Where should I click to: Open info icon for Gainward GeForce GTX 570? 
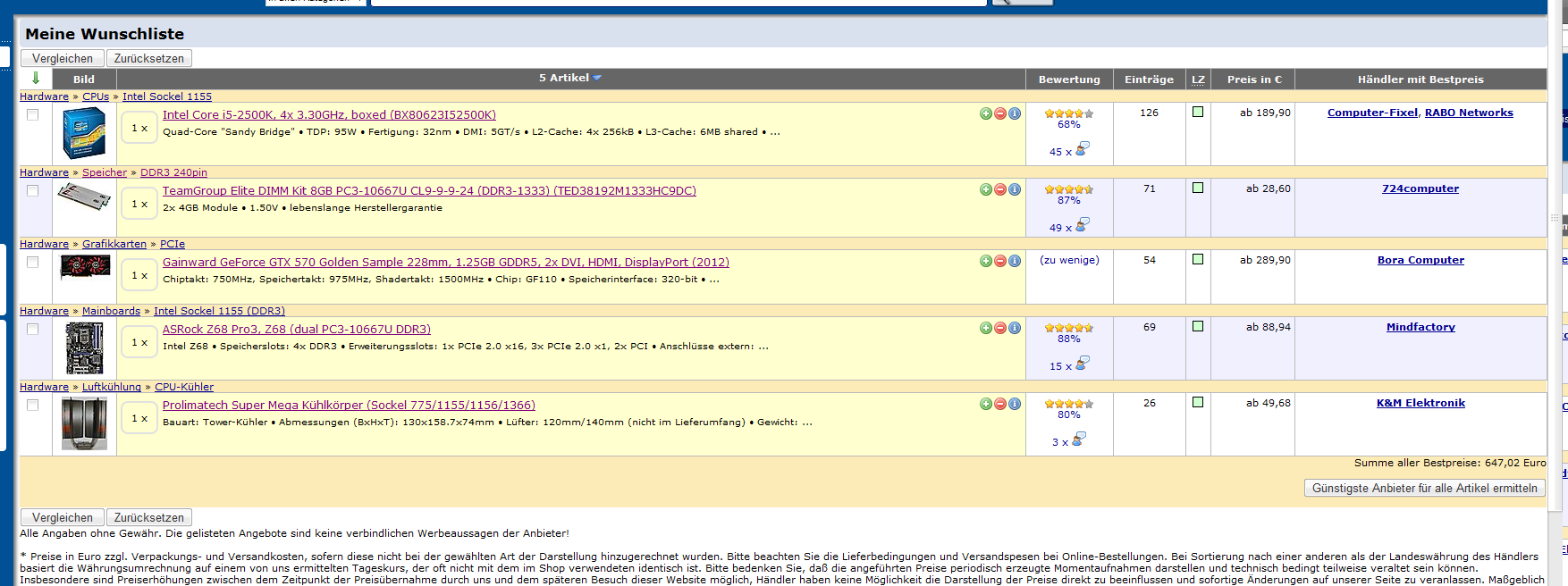(1015, 261)
